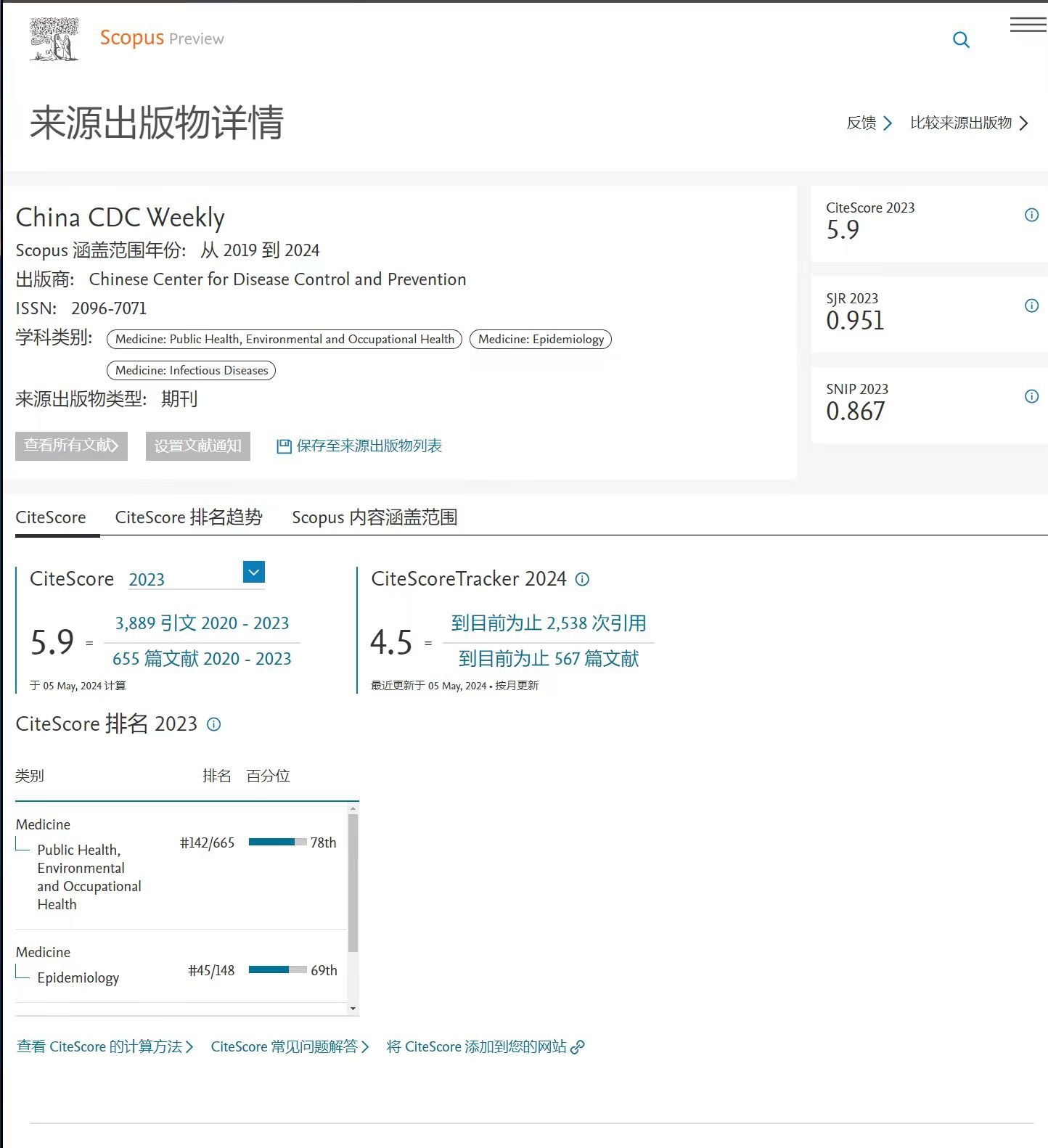This screenshot has width=1048, height=1148.
Task: Click the 排名 column header
Action: [x=216, y=776]
